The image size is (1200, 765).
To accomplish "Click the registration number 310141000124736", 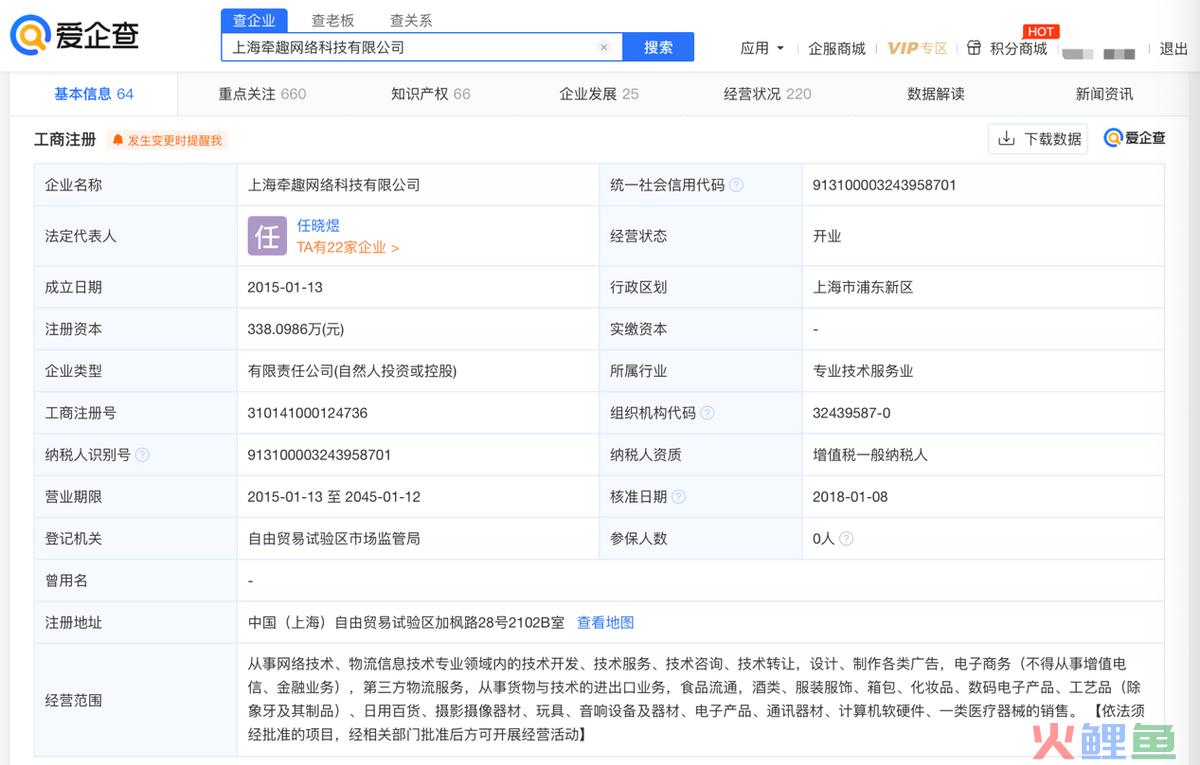I will 308,413.
